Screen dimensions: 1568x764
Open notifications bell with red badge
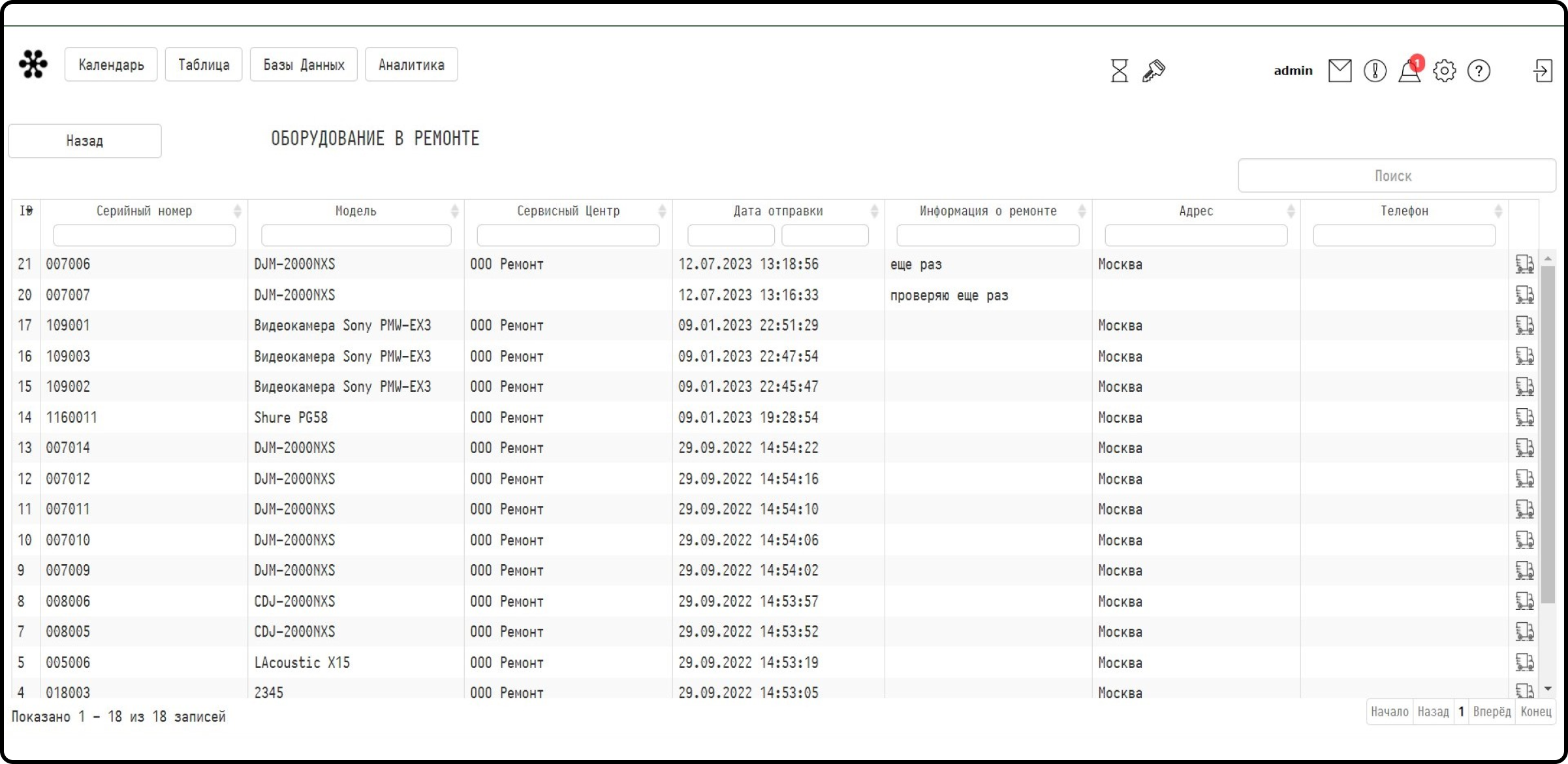point(1409,71)
